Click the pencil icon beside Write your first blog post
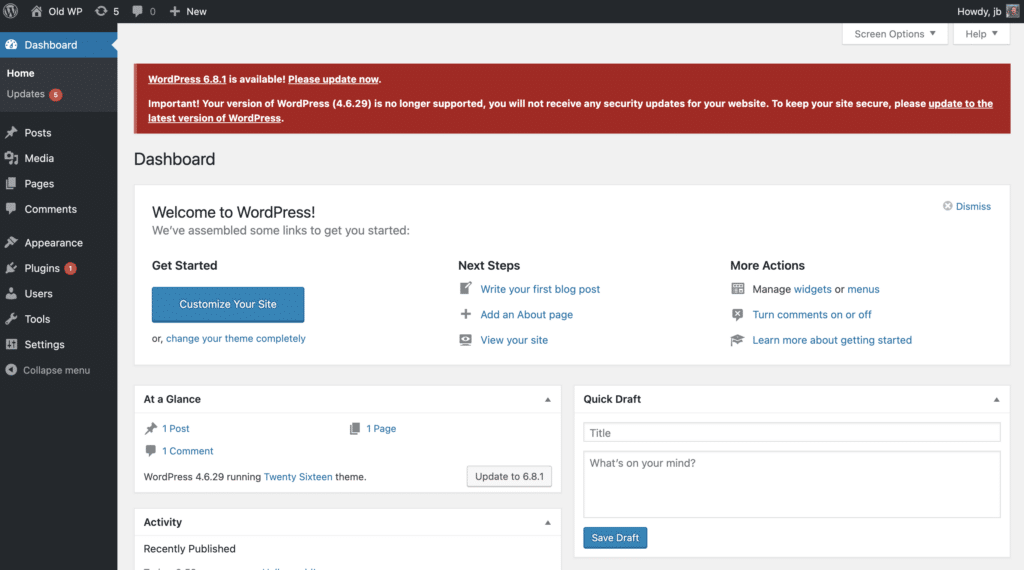This screenshot has height=570, width=1024. coord(466,288)
